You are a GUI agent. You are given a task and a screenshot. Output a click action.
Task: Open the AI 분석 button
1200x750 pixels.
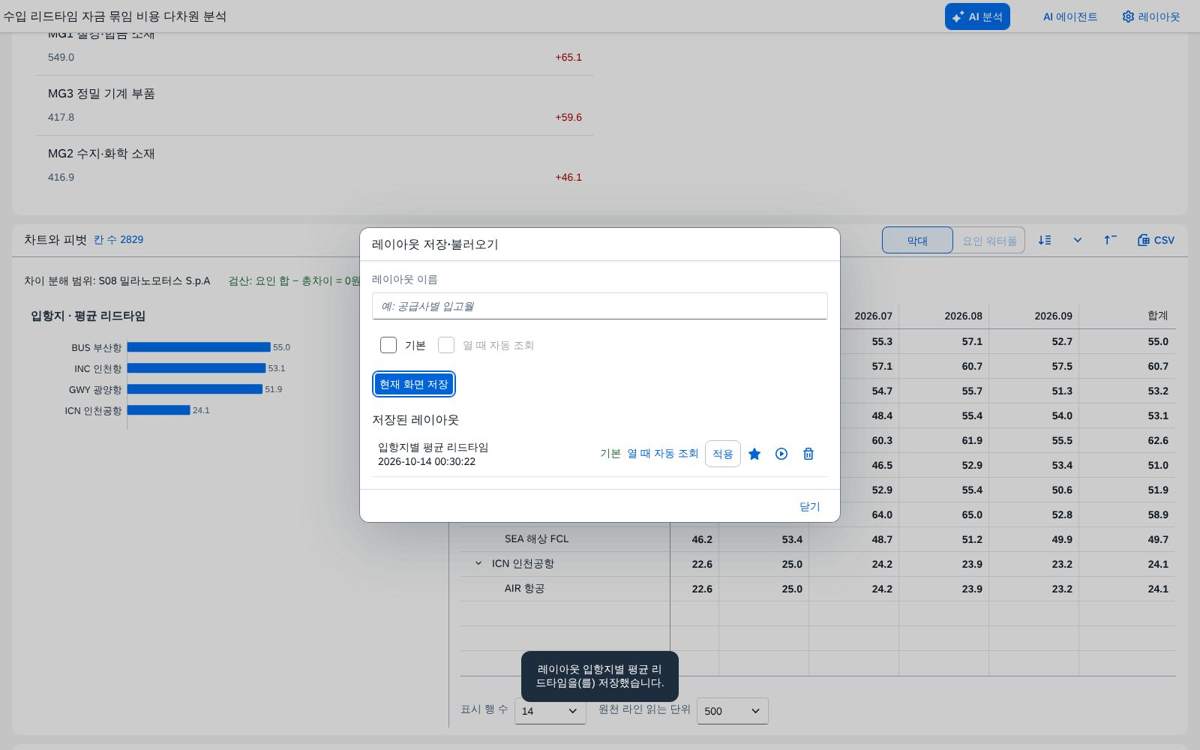(x=977, y=16)
